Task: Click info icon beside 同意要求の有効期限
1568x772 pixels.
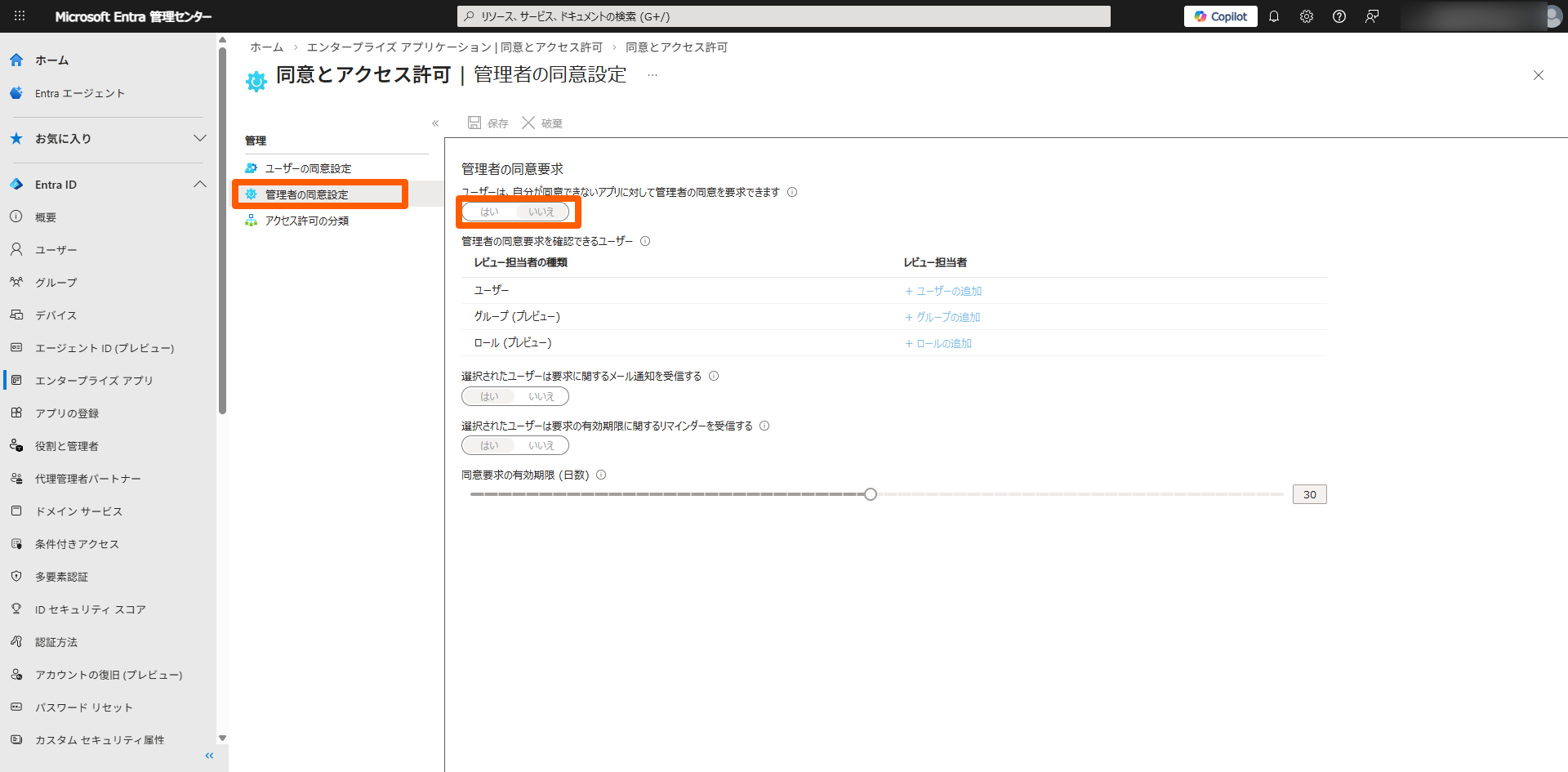Action: click(x=601, y=475)
